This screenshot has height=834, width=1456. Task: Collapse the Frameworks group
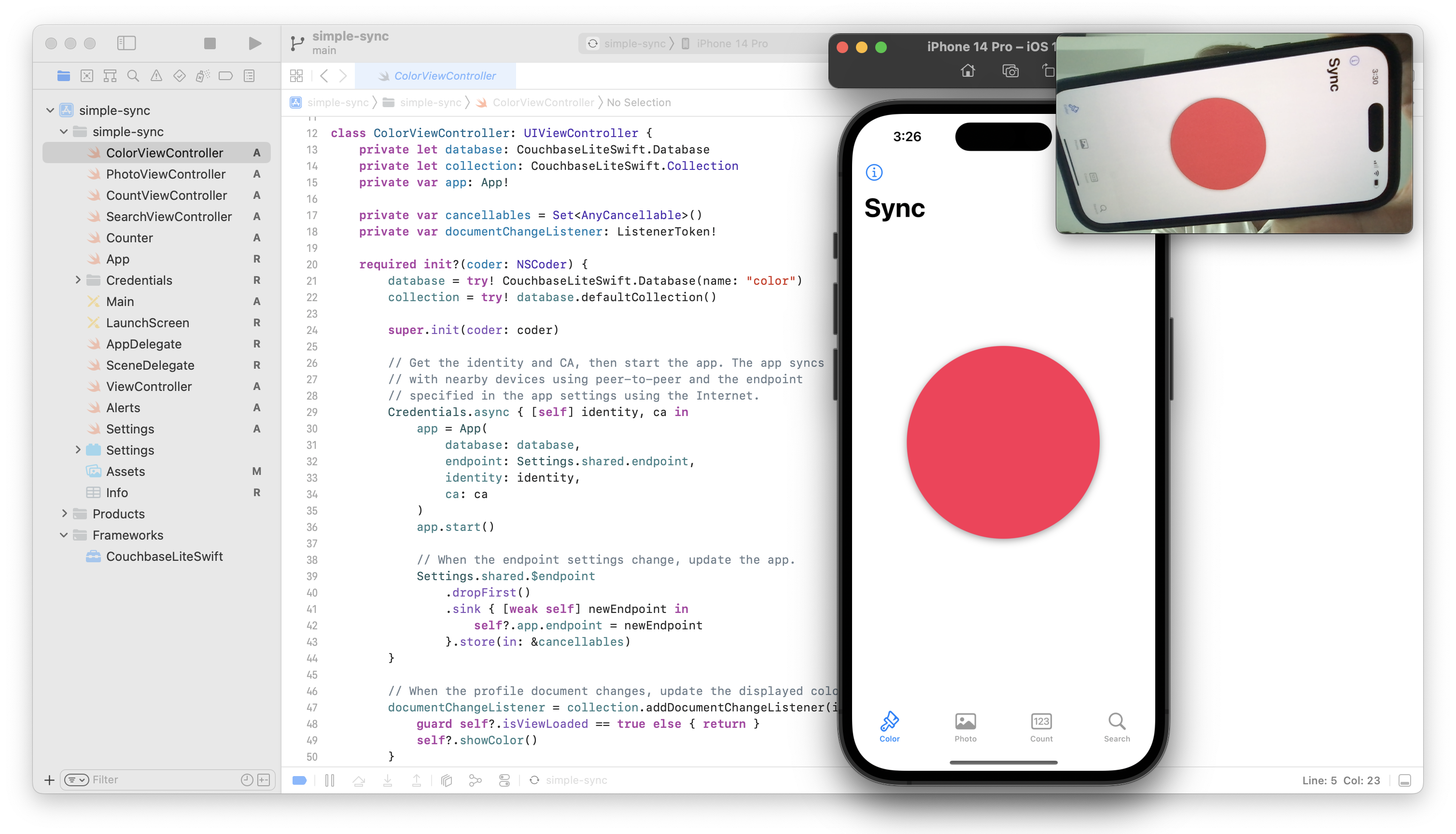click(64, 535)
